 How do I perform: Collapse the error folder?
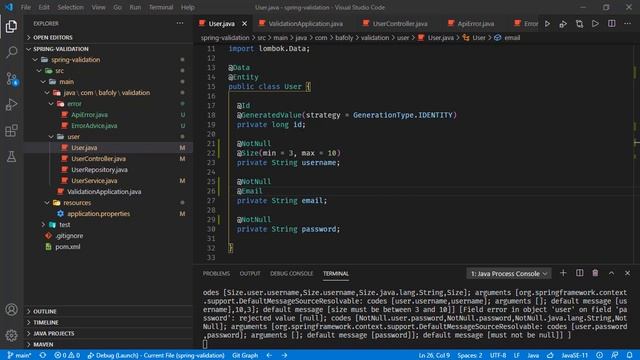[74, 104]
